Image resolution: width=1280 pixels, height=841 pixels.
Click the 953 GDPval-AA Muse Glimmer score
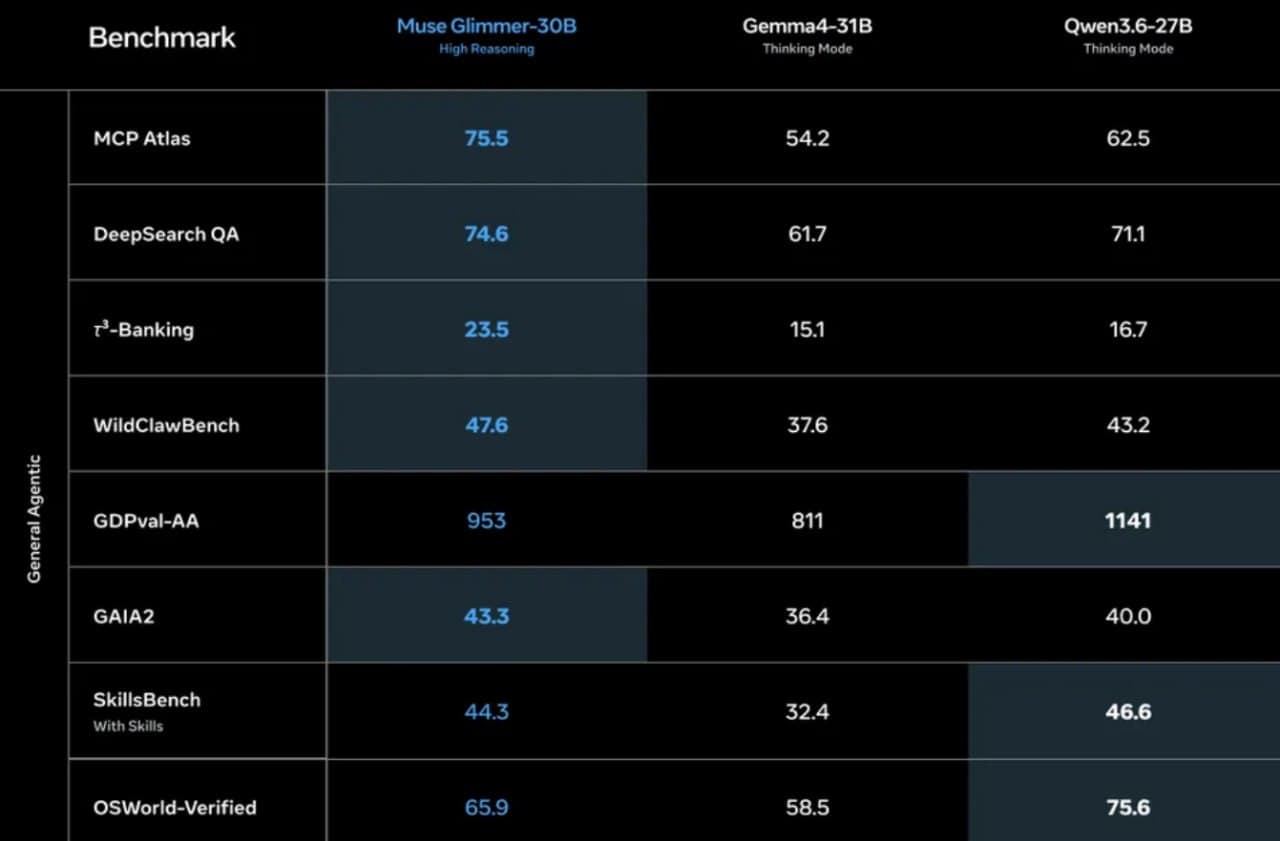click(x=486, y=521)
